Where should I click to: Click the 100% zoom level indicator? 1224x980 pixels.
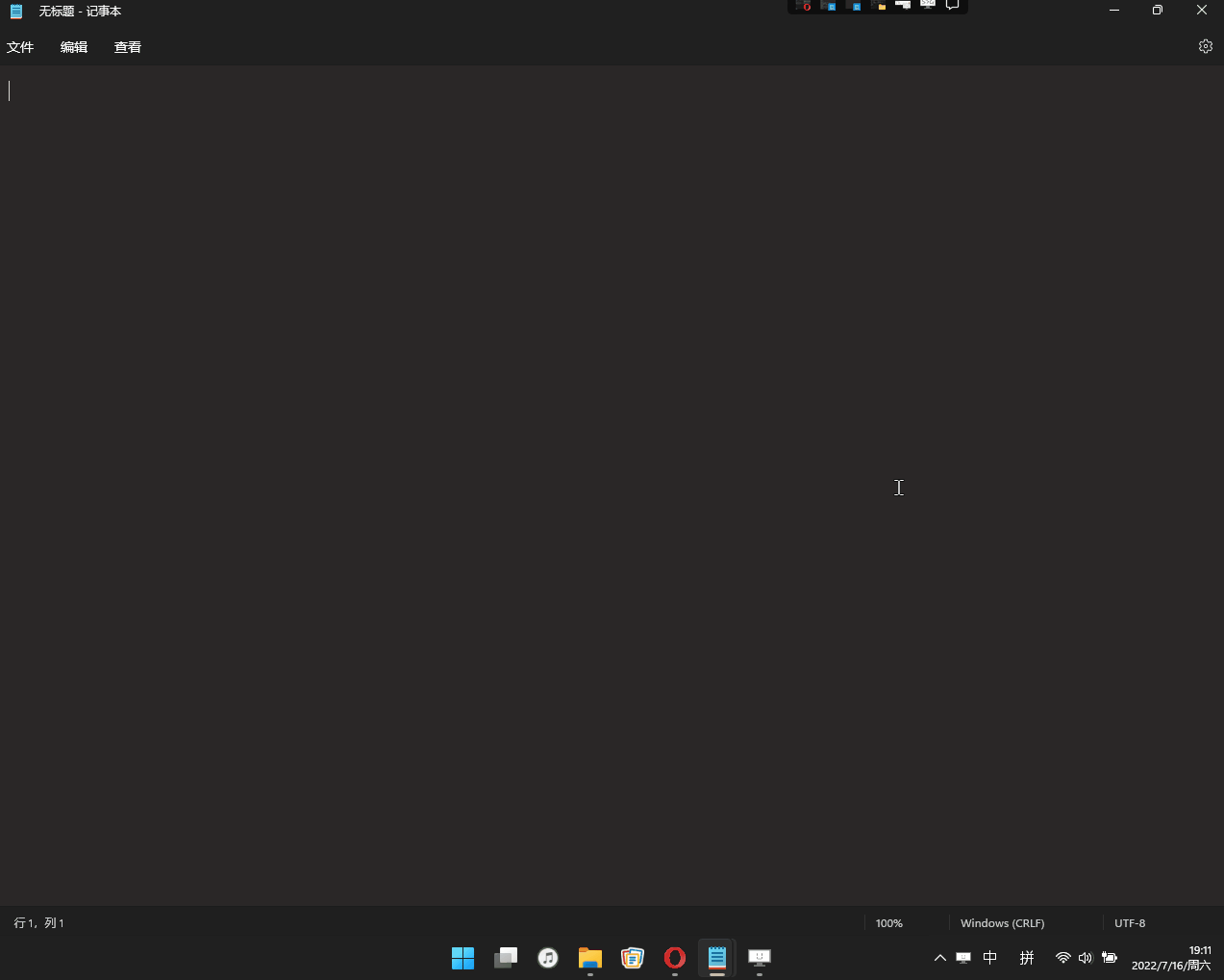point(888,922)
